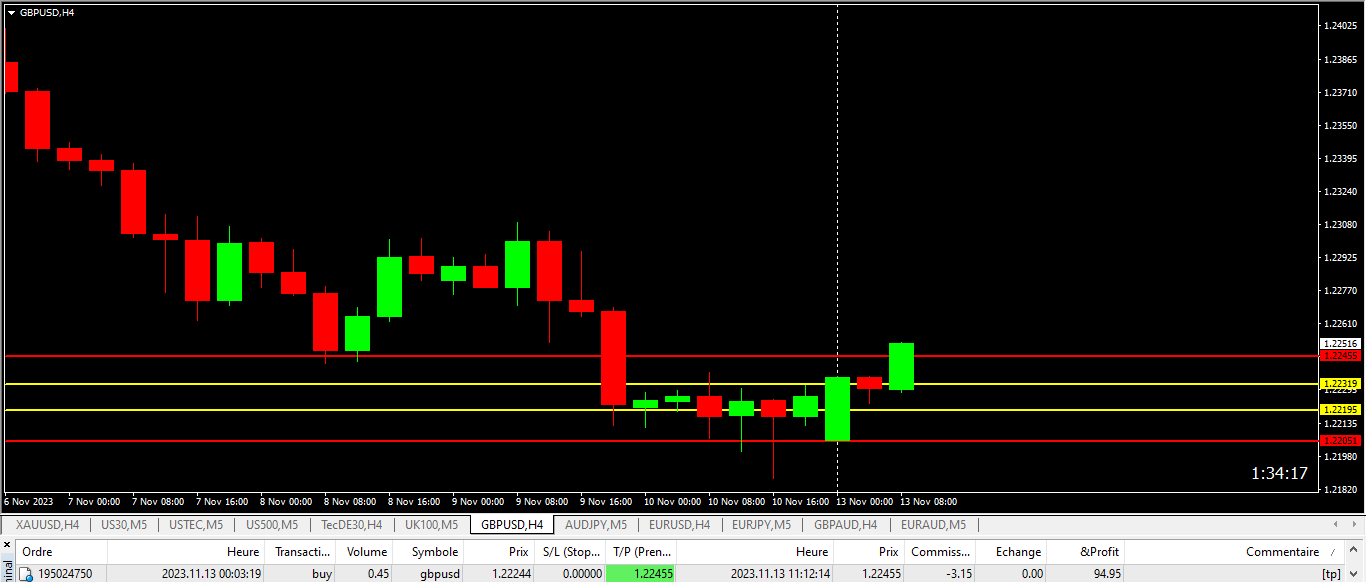
Task: Select the yellow 1.22195 price level label
Action: (x=1341, y=409)
